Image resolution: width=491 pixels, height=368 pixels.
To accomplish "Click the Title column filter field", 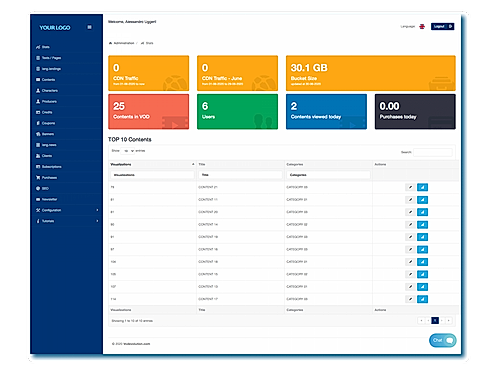I will 240,175.
